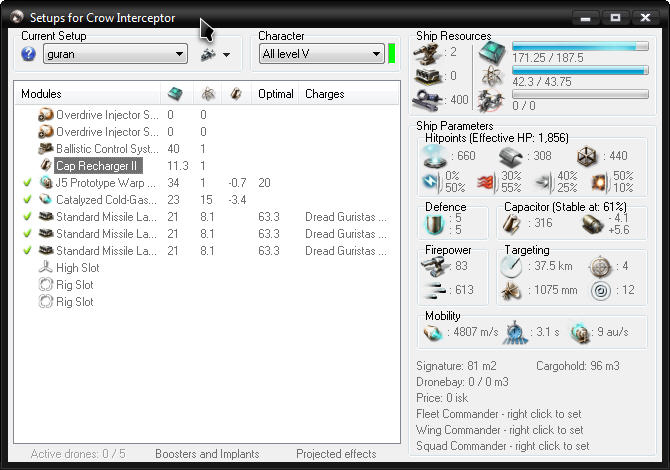The image size is (670, 470).
Task: Click the Cargohold: 96 m3 value
Action: tap(578, 366)
